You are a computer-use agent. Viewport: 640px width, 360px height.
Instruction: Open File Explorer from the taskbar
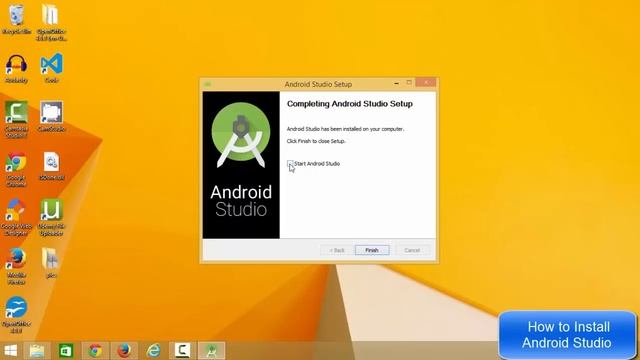[x=37, y=351]
